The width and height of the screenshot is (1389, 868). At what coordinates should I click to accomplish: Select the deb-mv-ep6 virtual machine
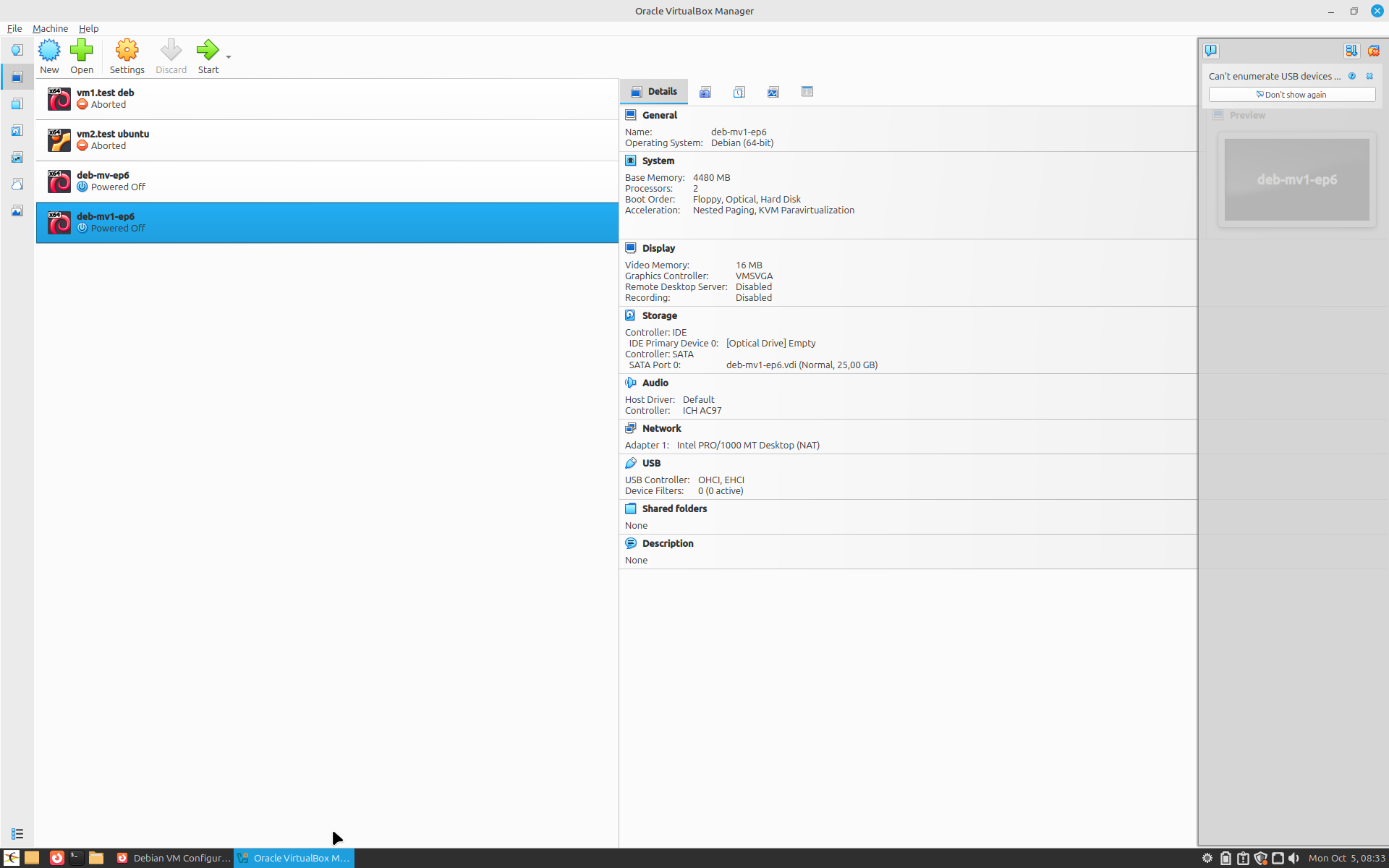coord(327,182)
